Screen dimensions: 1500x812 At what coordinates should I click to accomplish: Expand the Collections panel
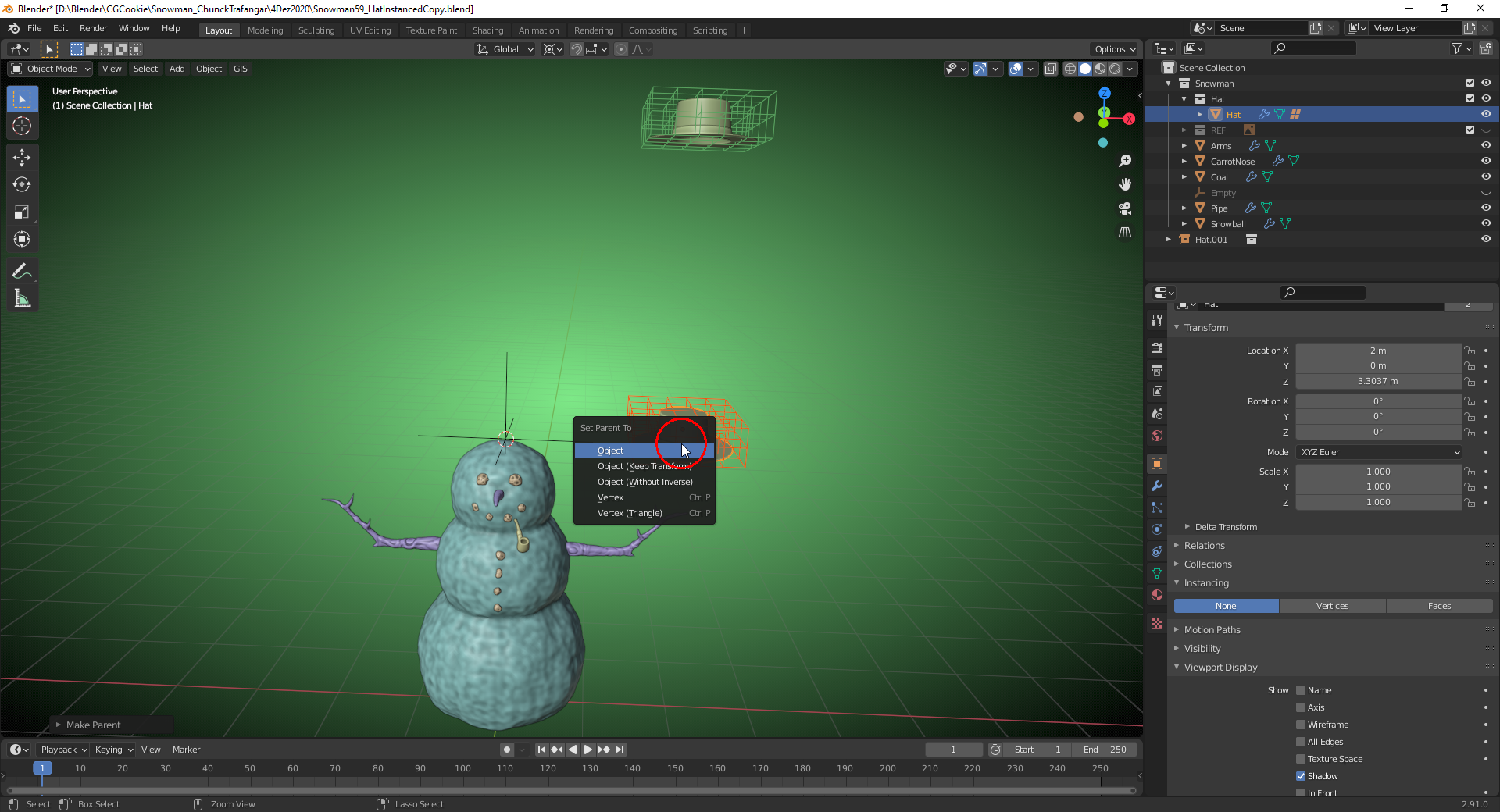pyautogui.click(x=1207, y=564)
